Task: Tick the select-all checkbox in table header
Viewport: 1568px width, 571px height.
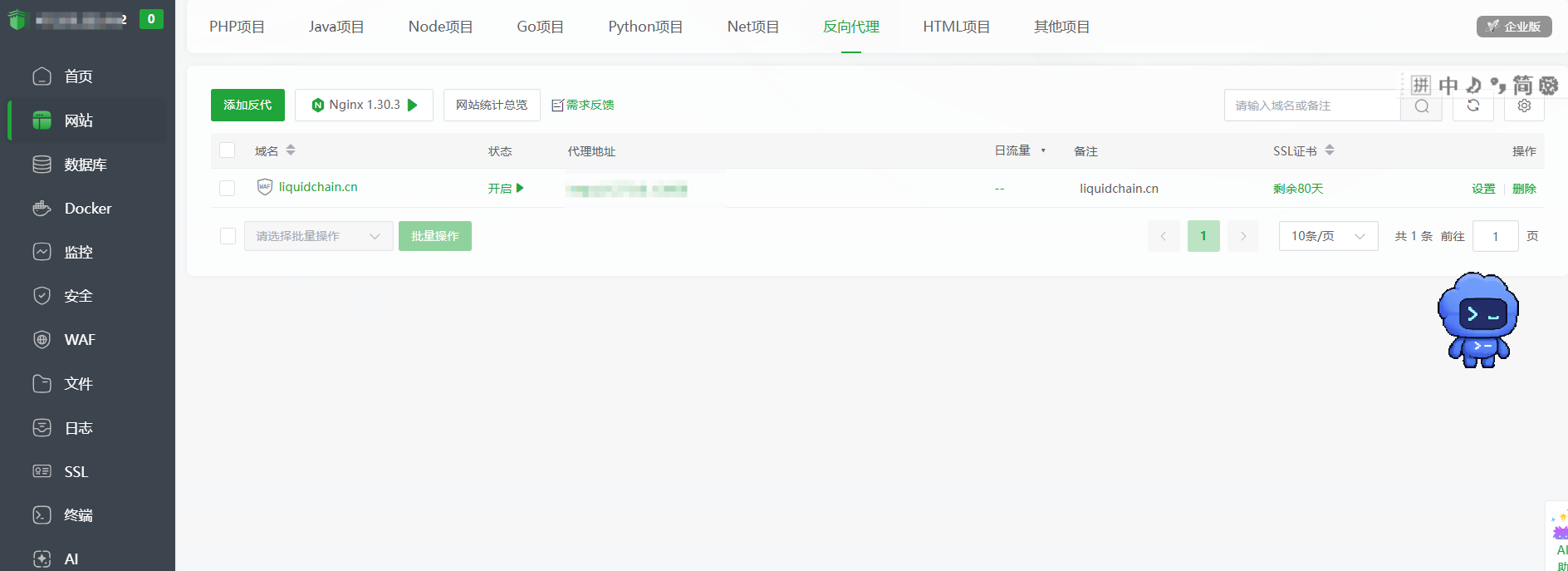Action: tap(227, 150)
